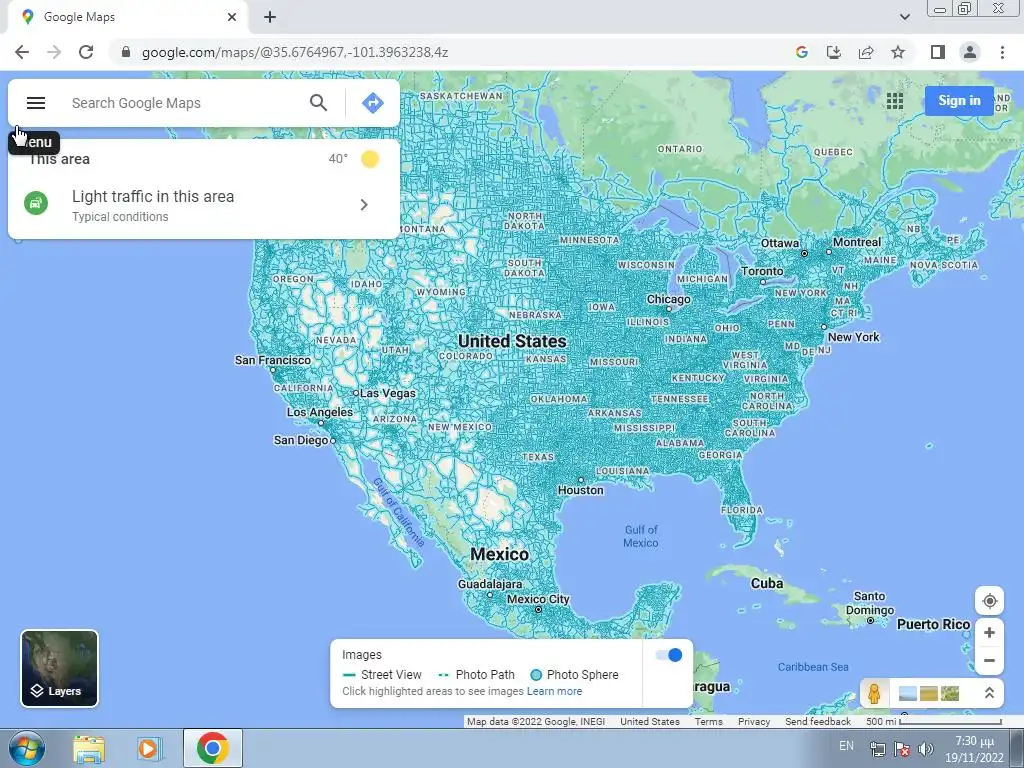Click the United States footer link
This screenshot has width=1024, height=768.
click(650, 722)
